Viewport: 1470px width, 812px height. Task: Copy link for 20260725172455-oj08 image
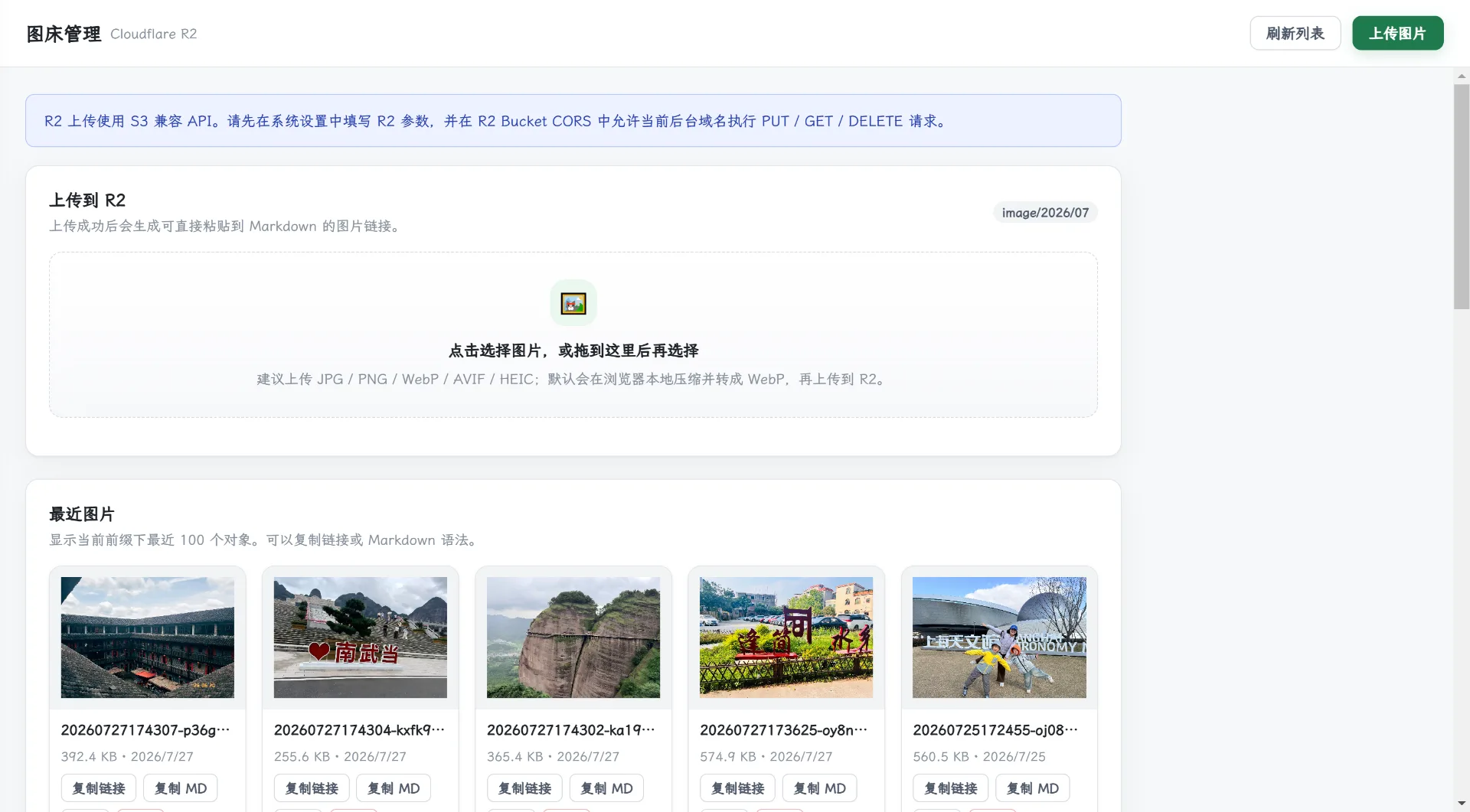click(950, 788)
